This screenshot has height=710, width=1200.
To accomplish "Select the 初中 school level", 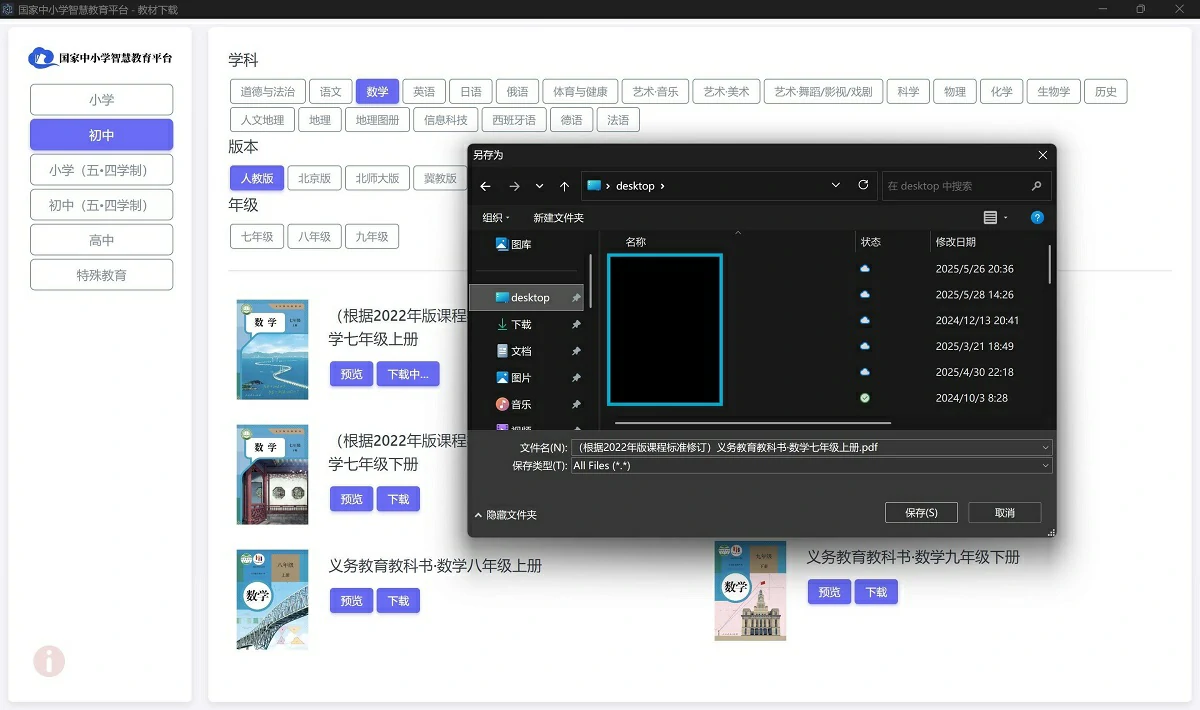I will (x=101, y=135).
